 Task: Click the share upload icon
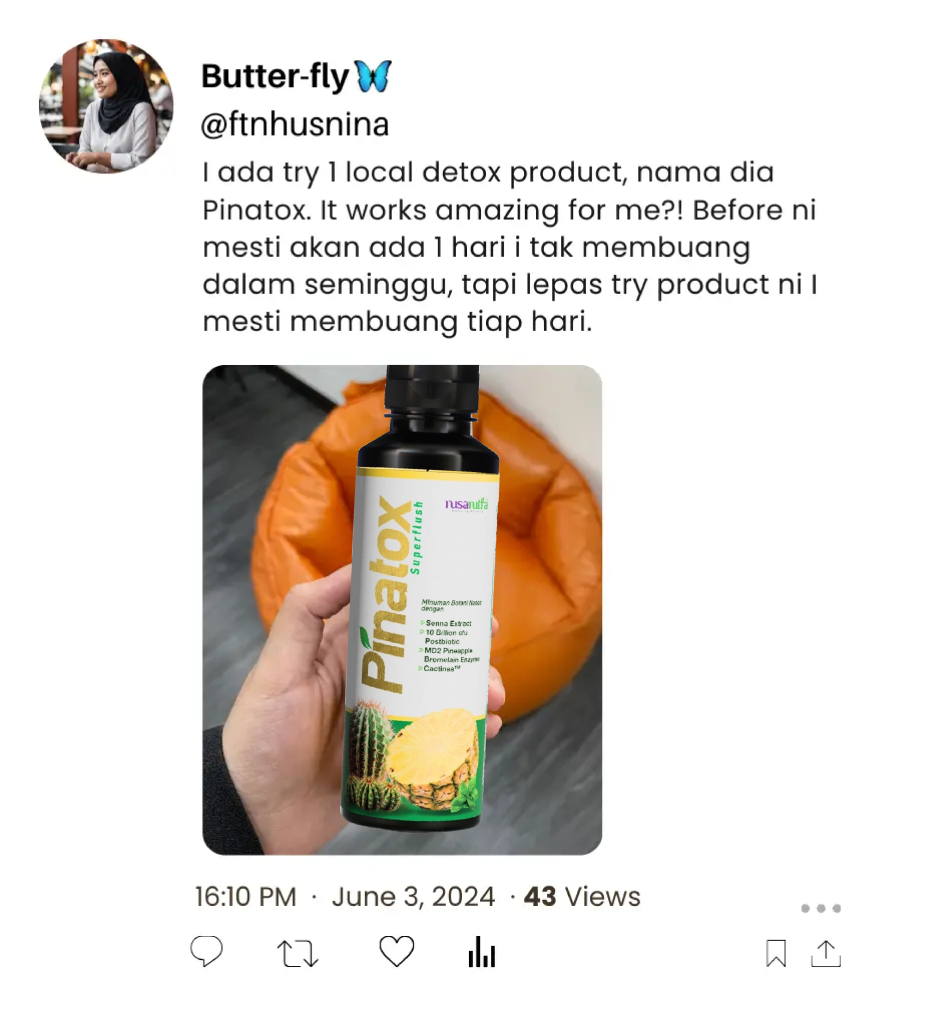click(x=826, y=953)
